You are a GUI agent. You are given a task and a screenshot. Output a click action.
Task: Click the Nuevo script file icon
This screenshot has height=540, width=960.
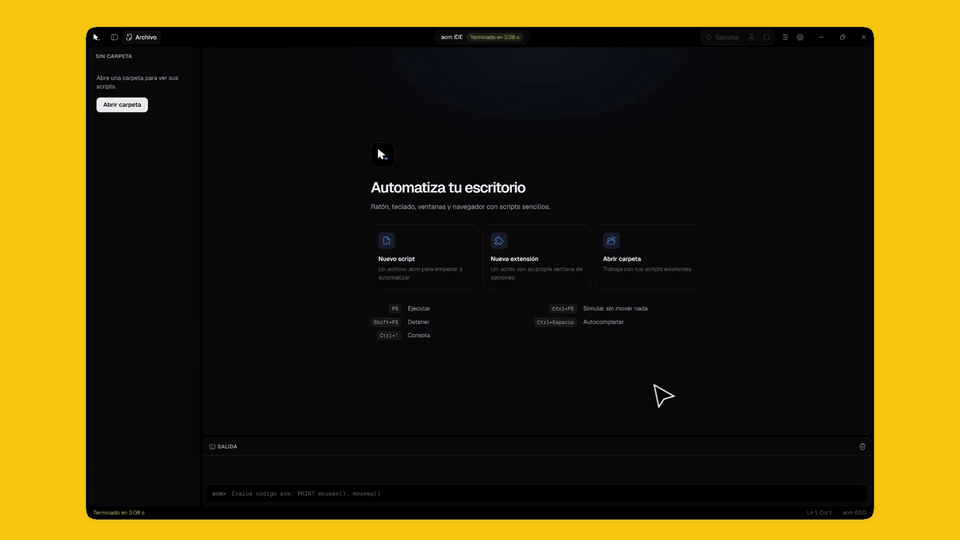[x=386, y=241]
